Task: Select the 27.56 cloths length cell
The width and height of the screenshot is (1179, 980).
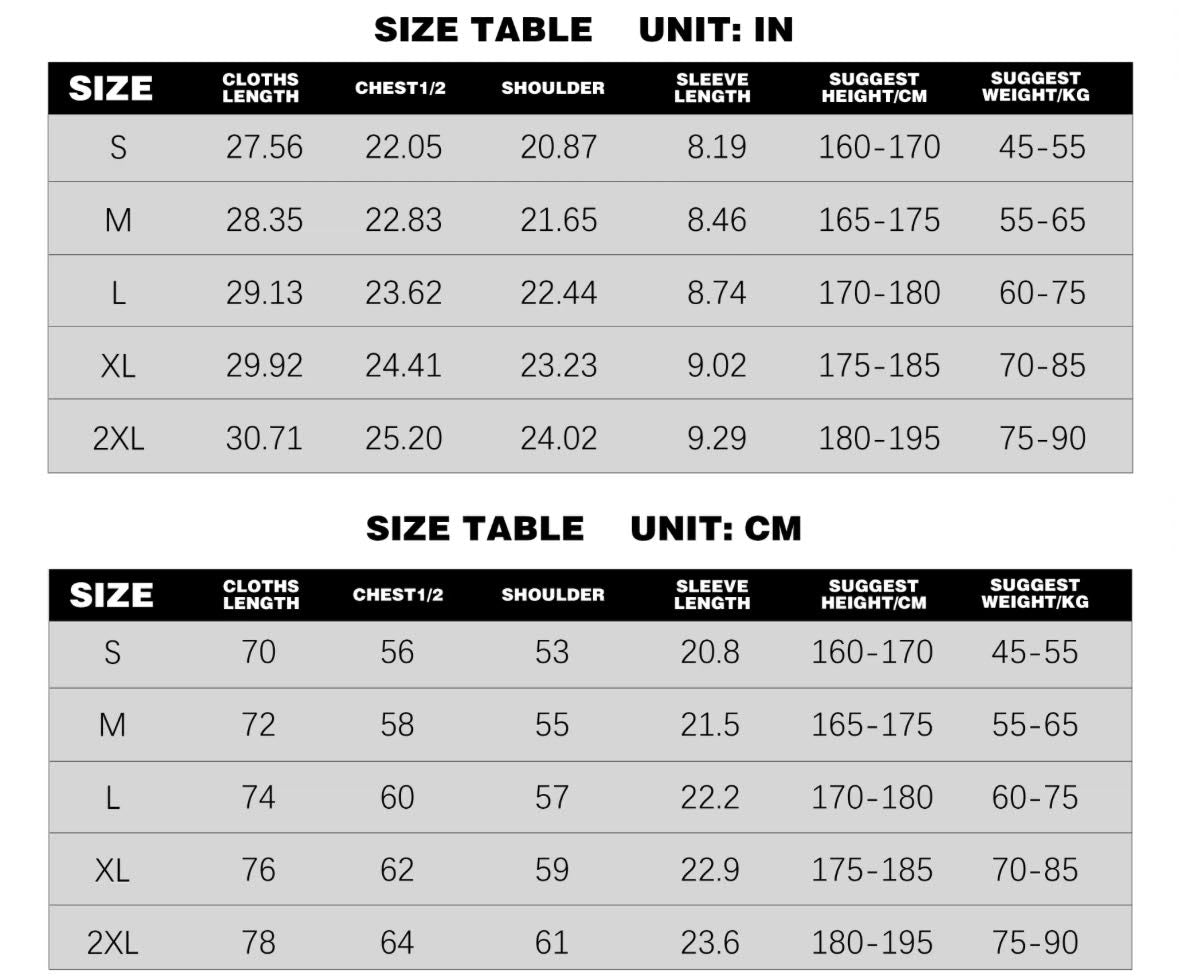Action: (264, 148)
